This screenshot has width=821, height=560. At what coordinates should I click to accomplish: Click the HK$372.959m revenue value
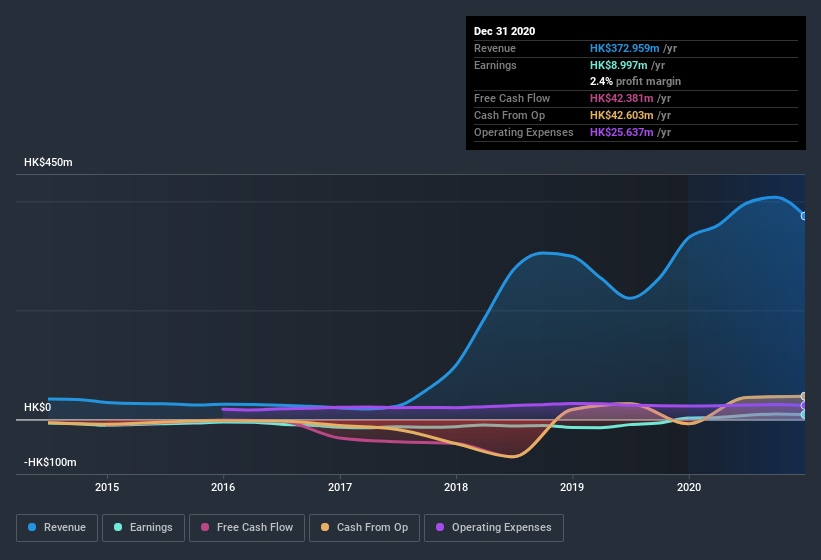pyautogui.click(x=624, y=48)
